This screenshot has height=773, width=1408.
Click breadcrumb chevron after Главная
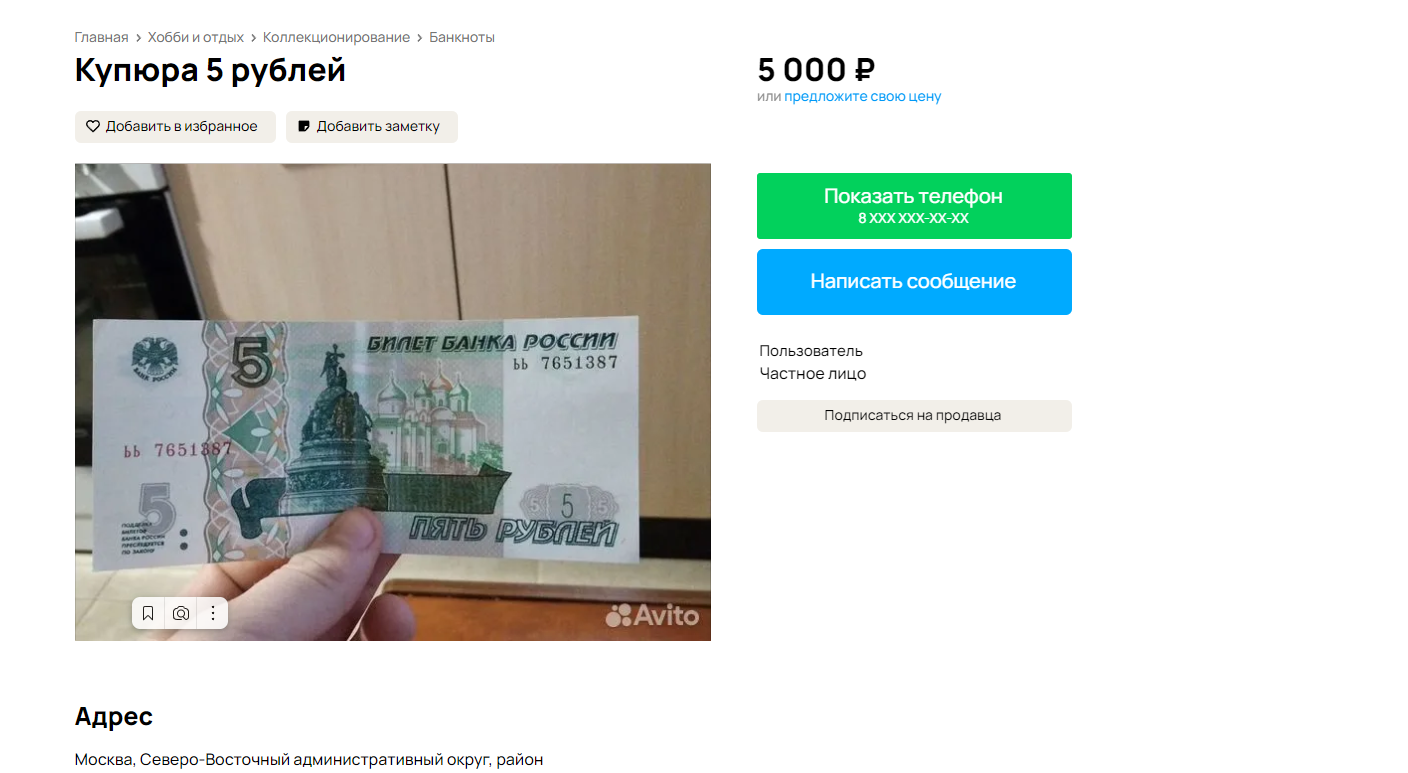(138, 38)
